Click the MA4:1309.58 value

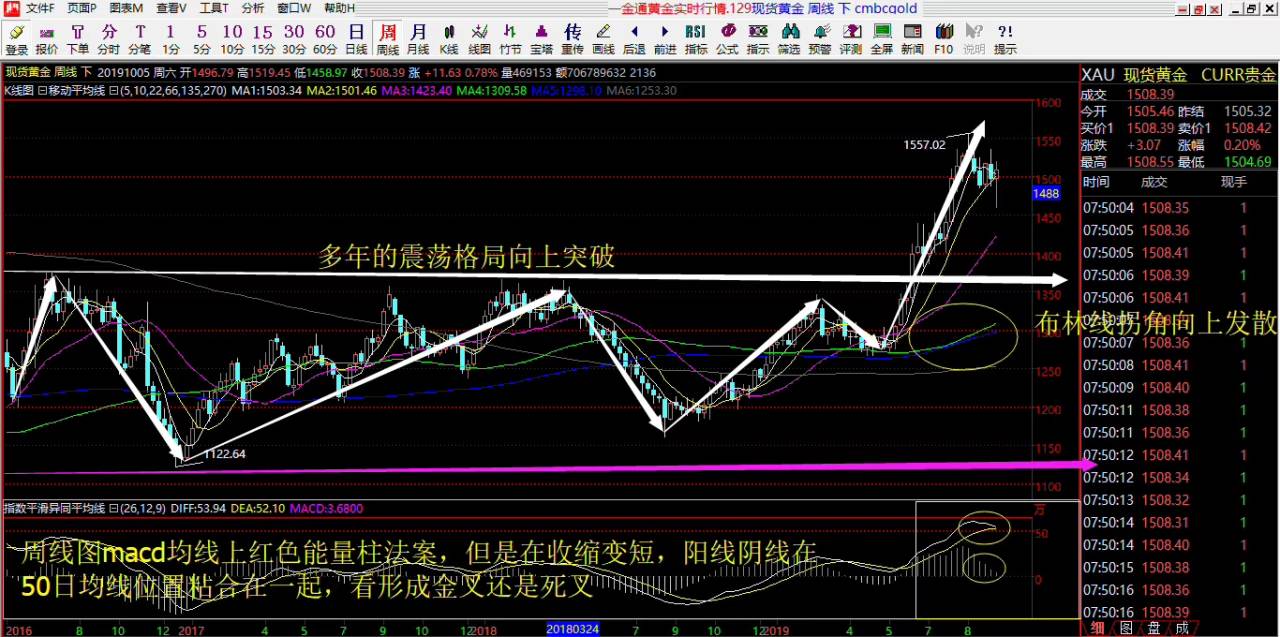[x=492, y=90]
